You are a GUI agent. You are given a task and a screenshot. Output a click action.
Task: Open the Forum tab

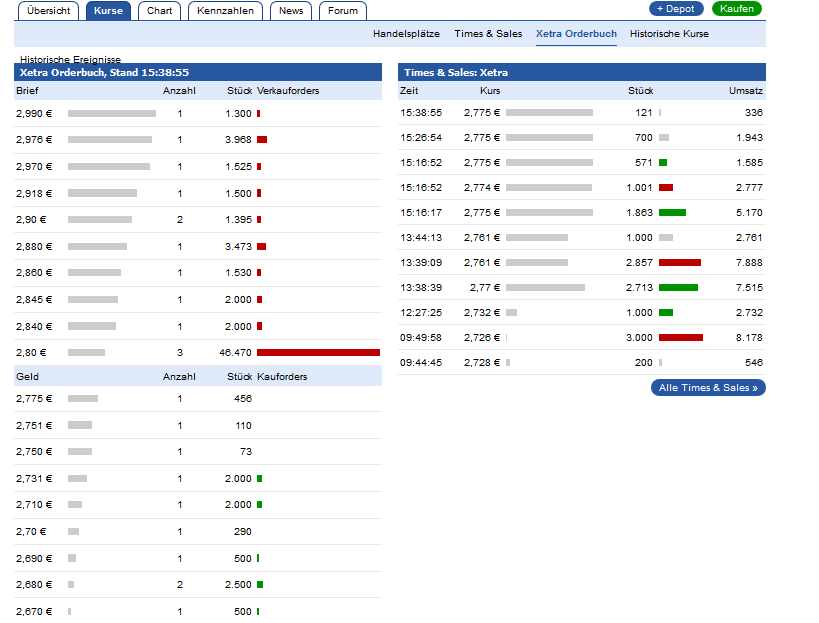343,10
